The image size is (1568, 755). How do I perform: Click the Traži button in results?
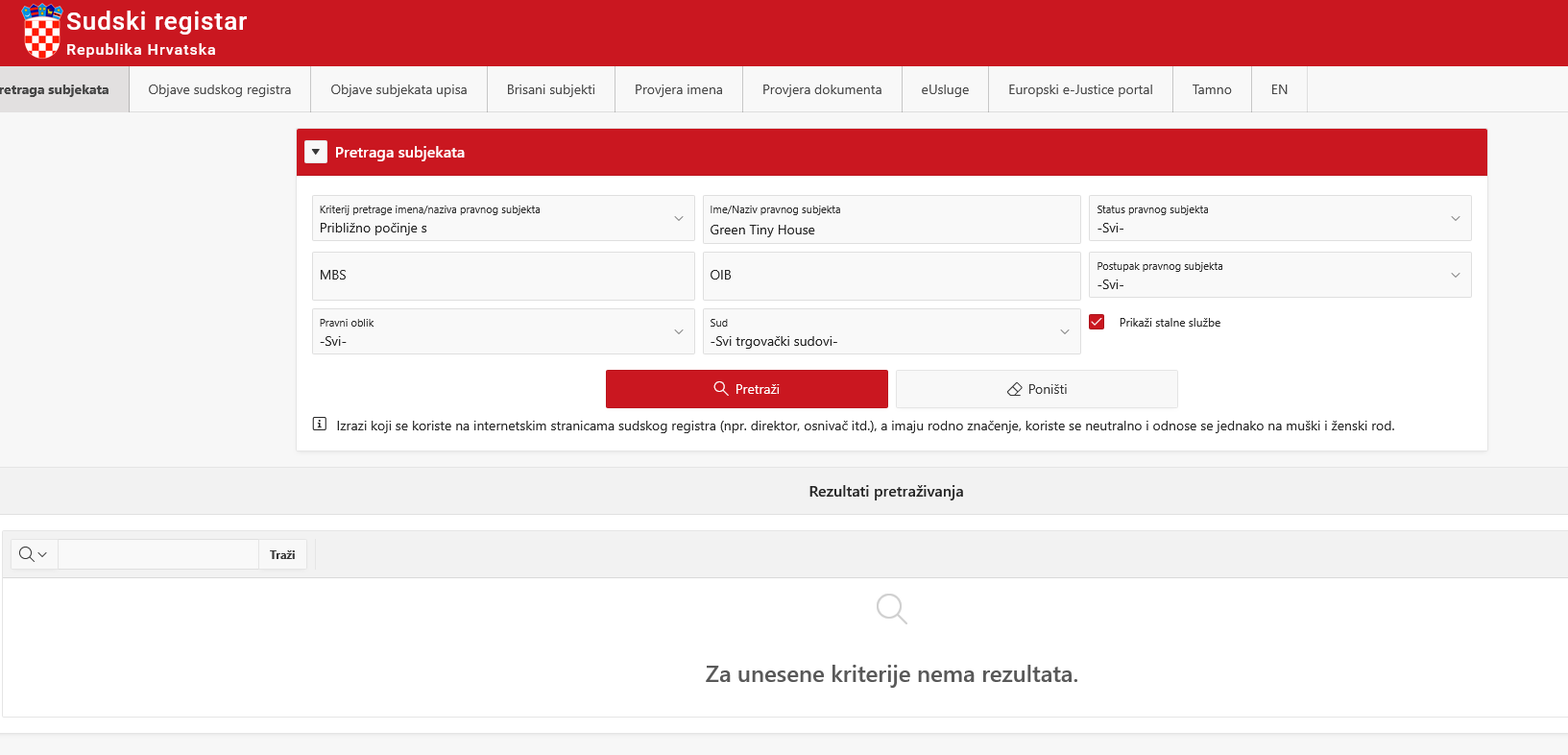[x=282, y=554]
